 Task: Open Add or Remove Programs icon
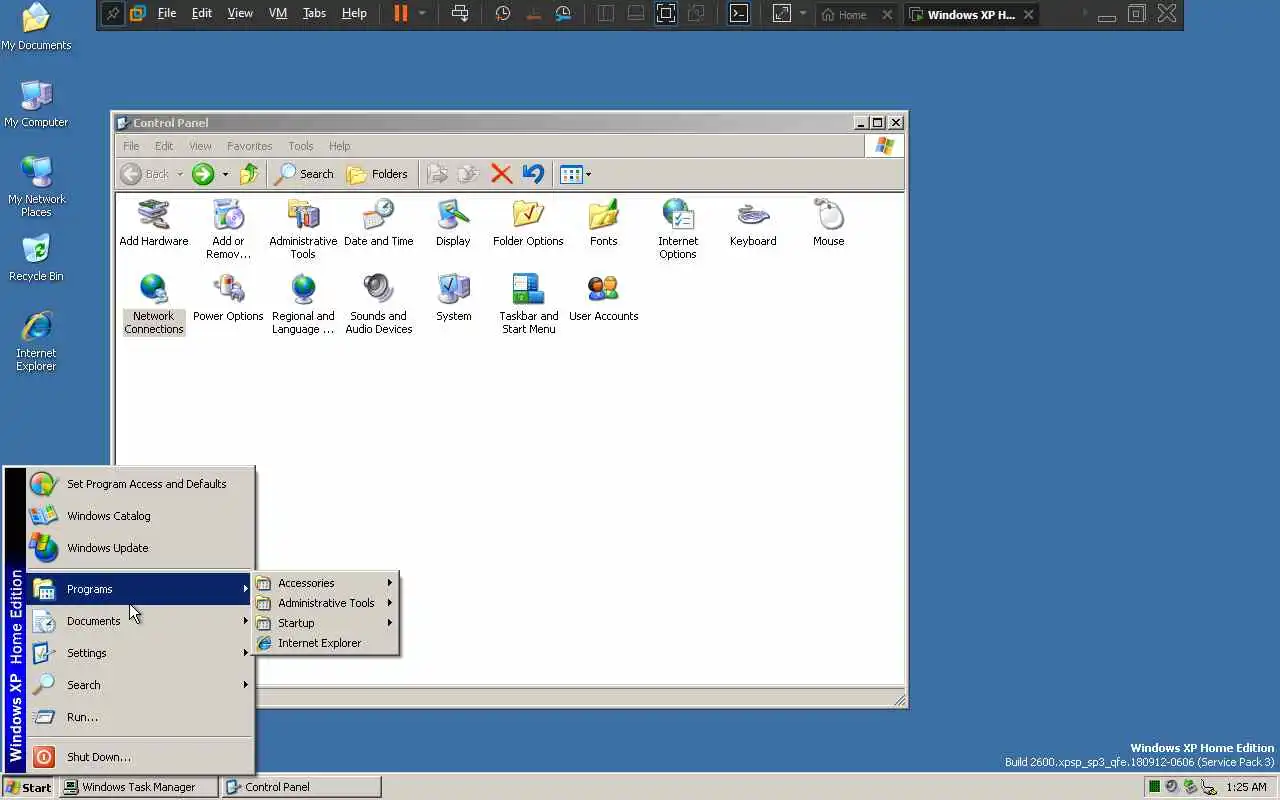(x=228, y=228)
